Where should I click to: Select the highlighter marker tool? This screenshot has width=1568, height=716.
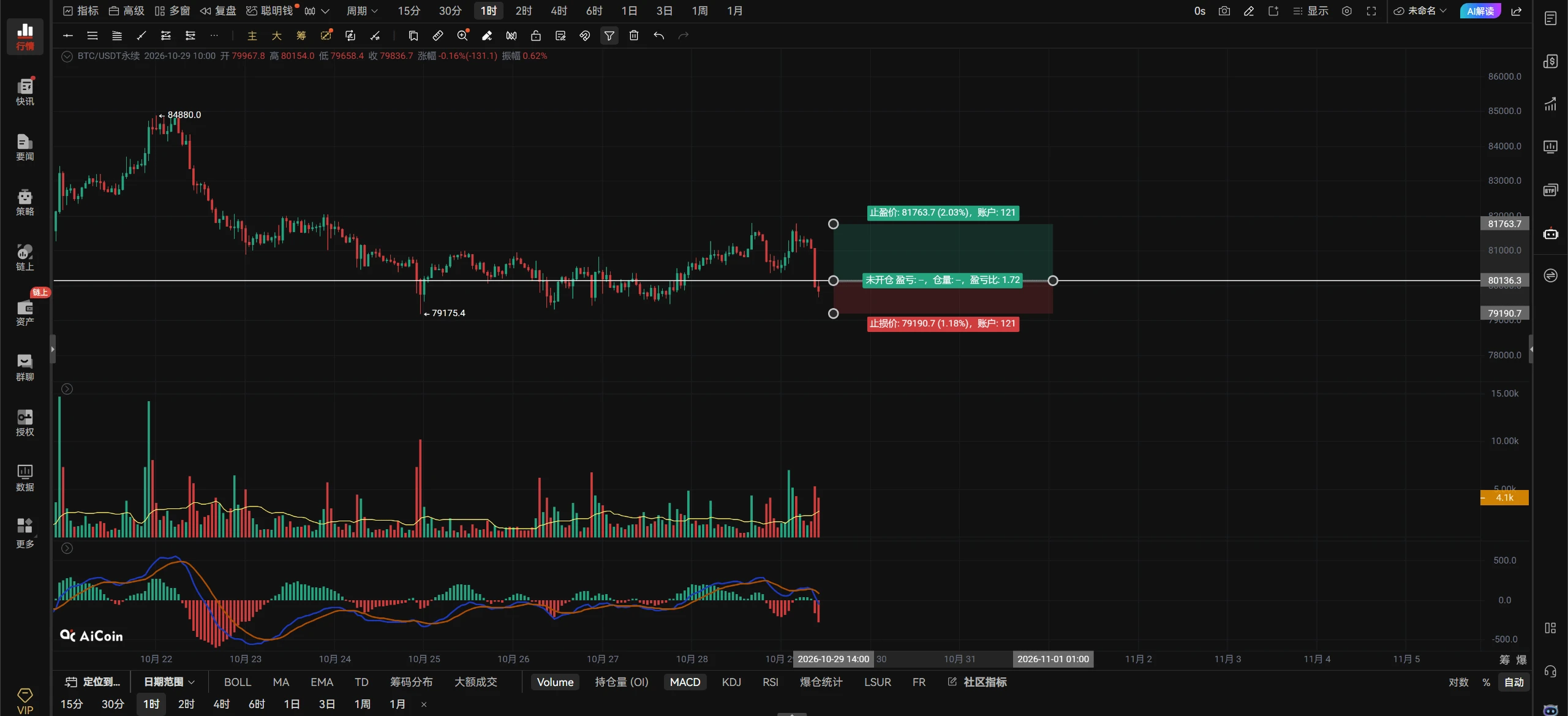click(487, 36)
